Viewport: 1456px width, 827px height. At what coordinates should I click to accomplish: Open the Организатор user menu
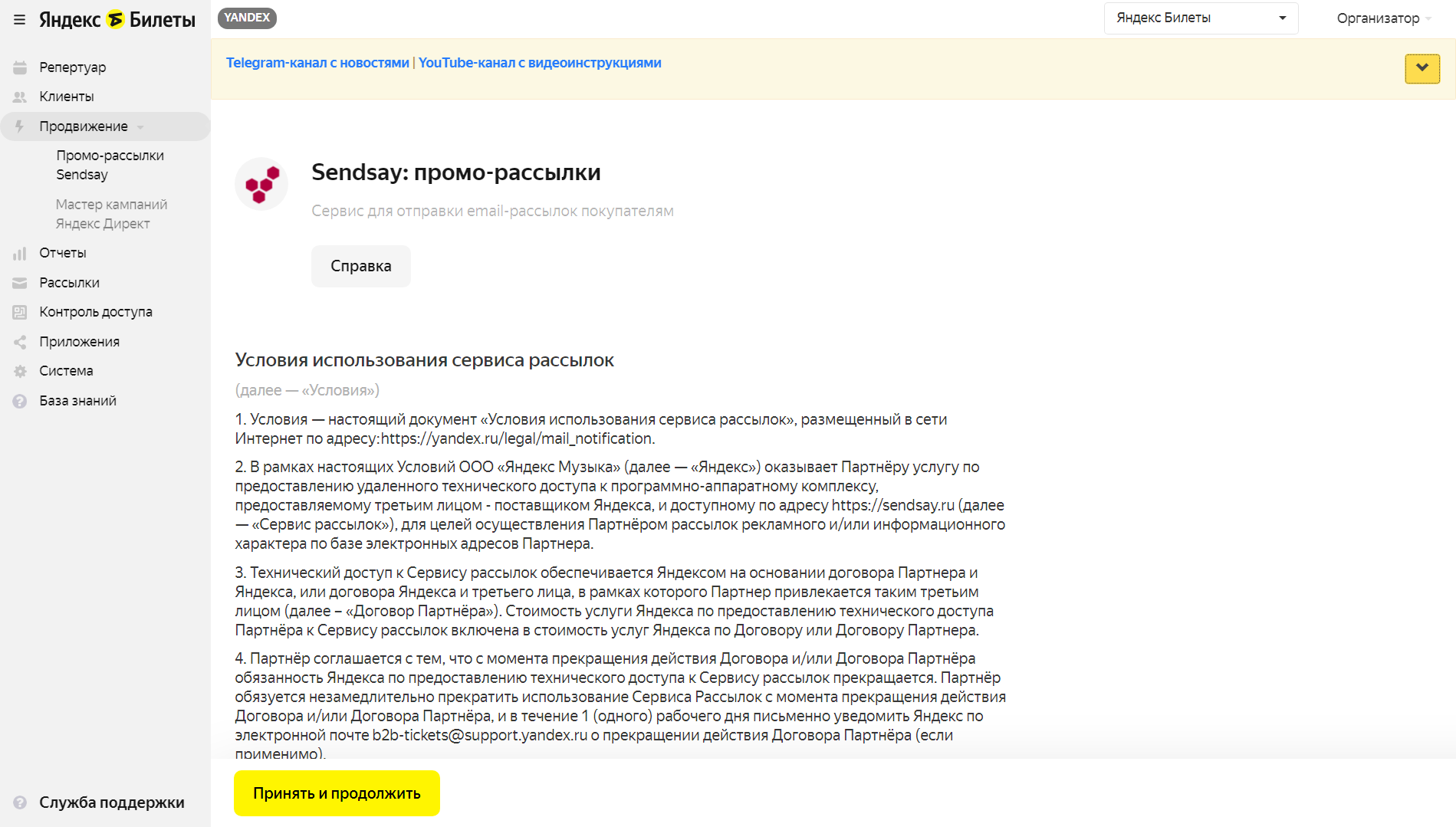click(x=1383, y=18)
